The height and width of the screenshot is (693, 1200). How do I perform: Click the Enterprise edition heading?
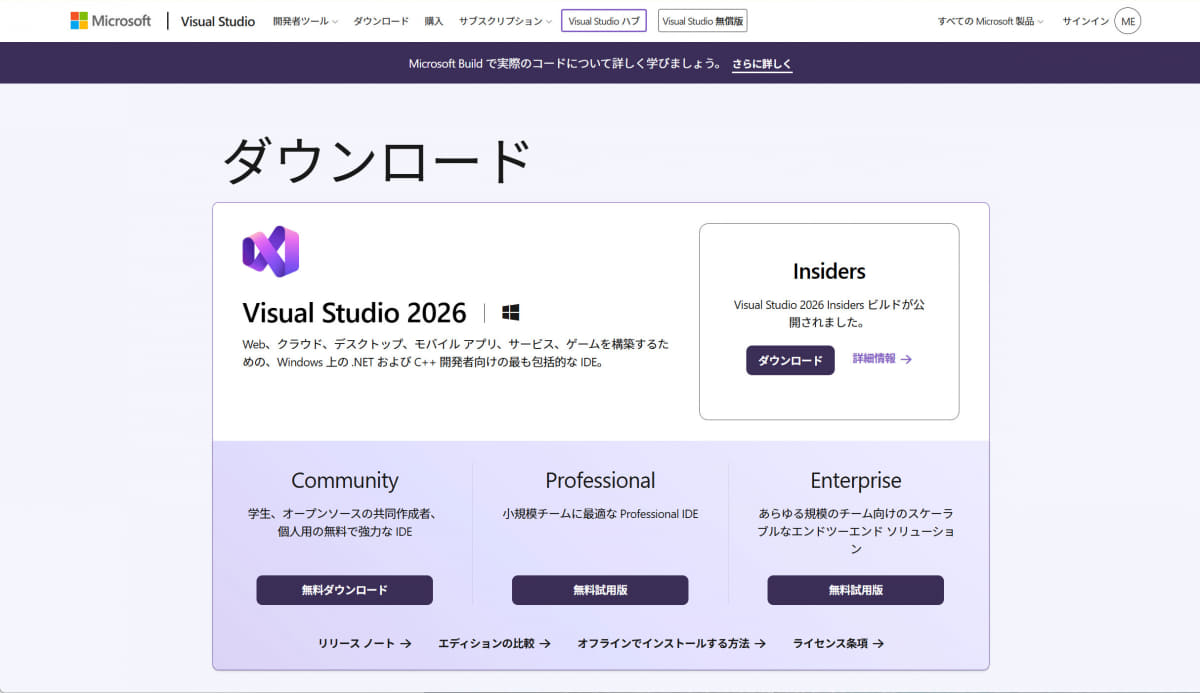click(x=856, y=480)
